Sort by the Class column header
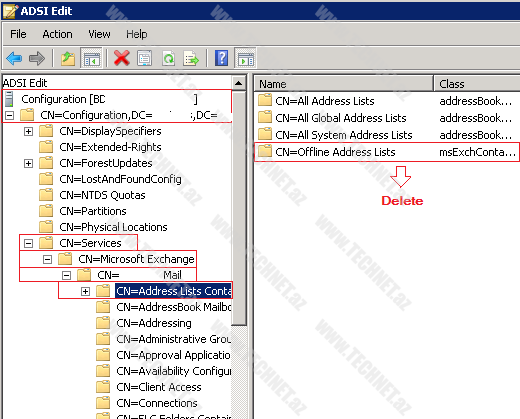 coord(477,84)
